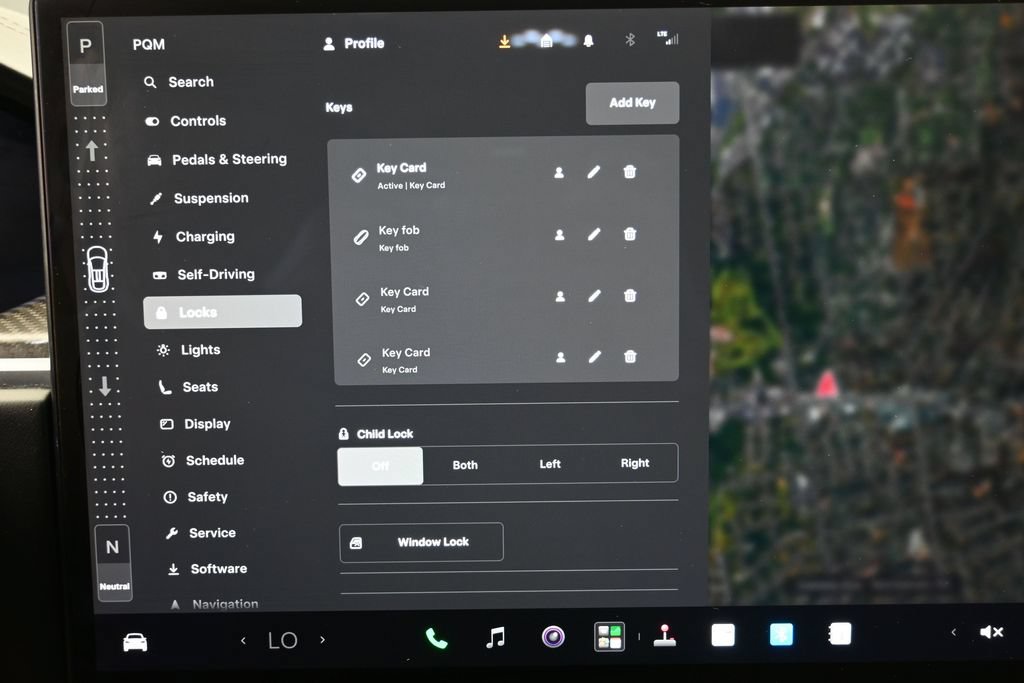This screenshot has width=1024, height=683.
Task: Tap the left chevron beside volume icon
Action: click(x=953, y=631)
